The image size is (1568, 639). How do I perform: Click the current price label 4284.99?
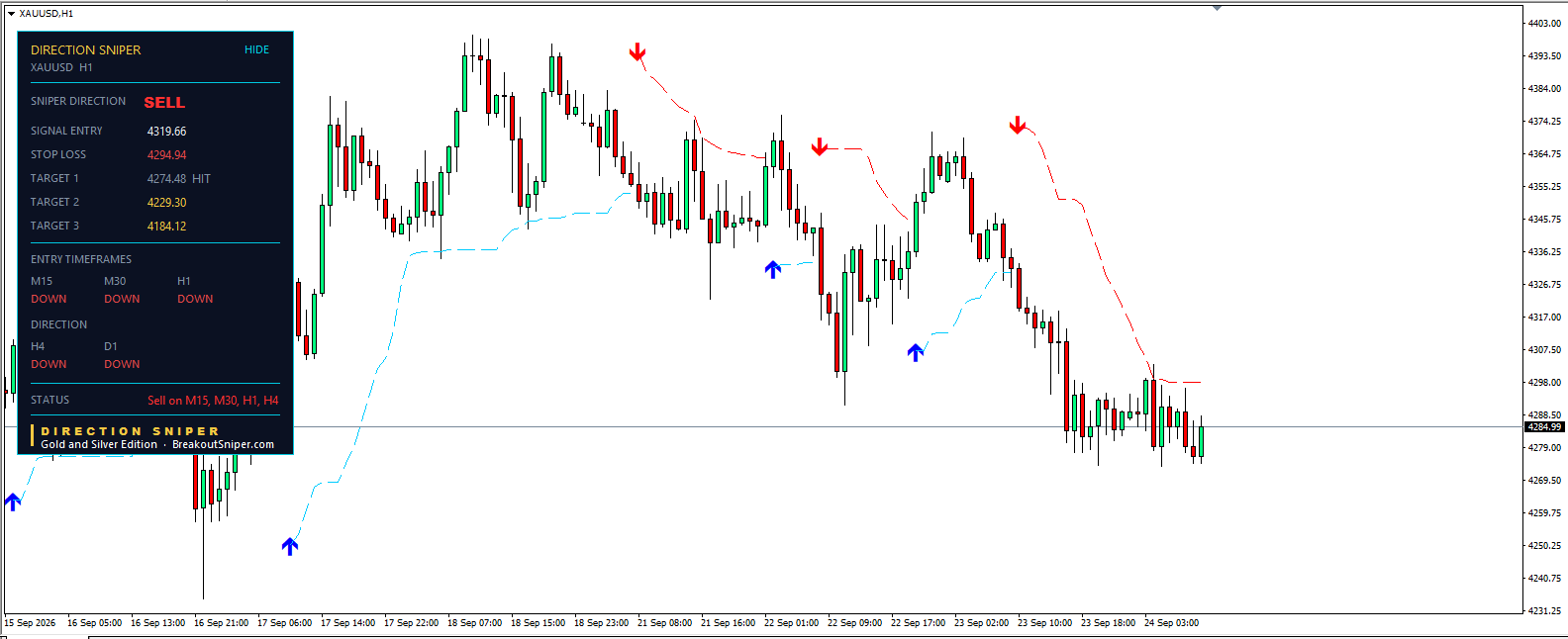[x=1543, y=427]
